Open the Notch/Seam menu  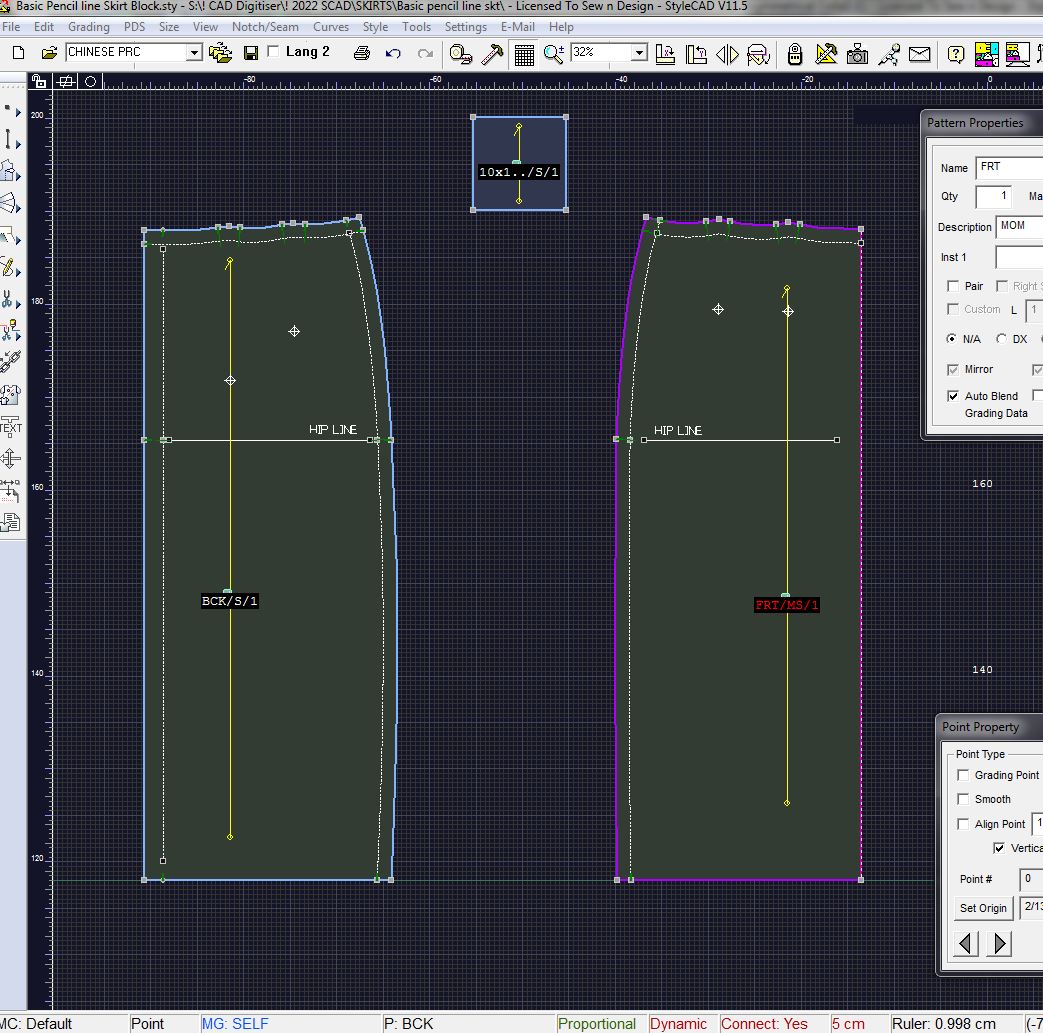[265, 27]
